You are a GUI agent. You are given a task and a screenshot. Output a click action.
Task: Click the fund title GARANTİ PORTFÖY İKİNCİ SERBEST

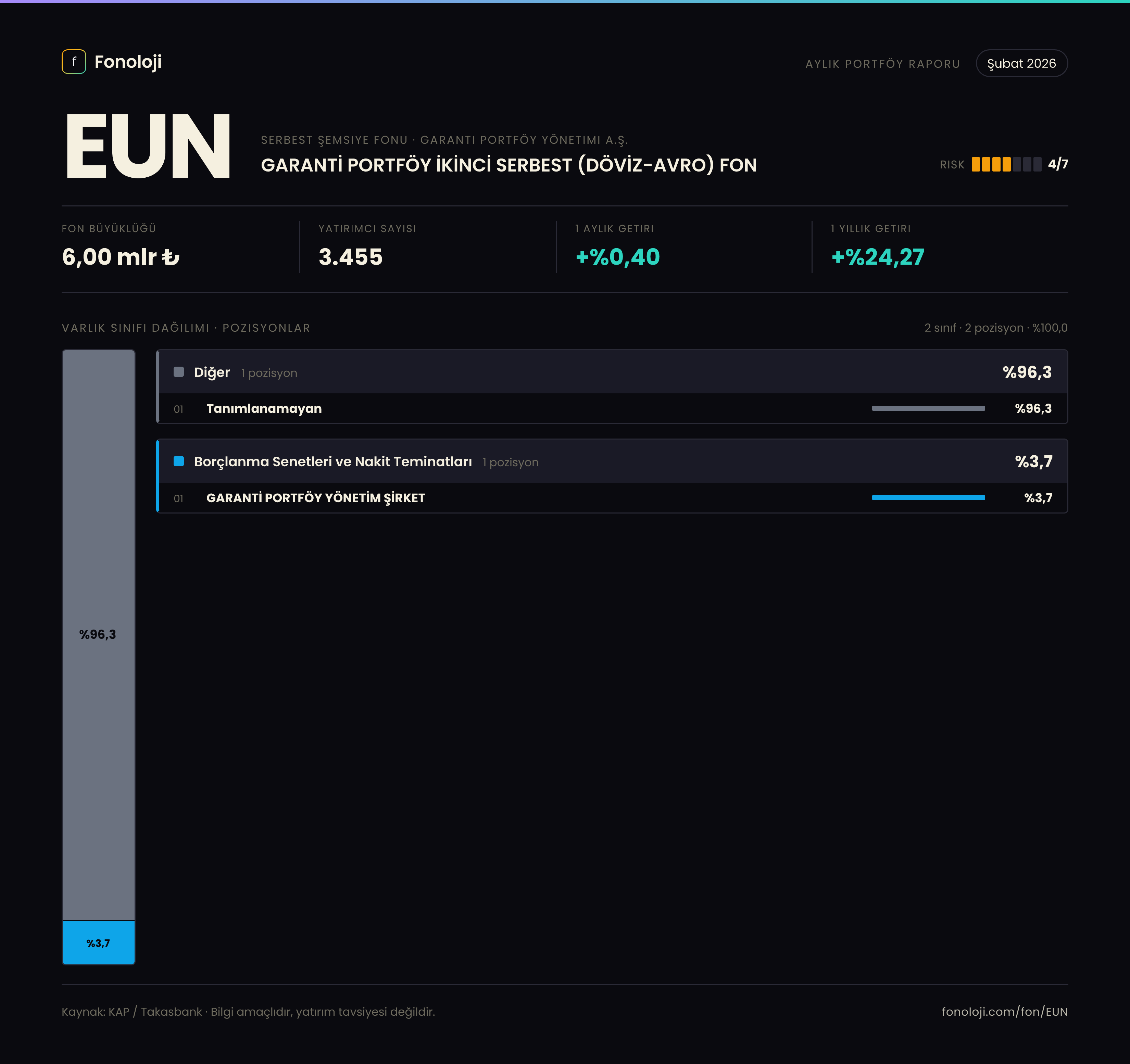509,165
